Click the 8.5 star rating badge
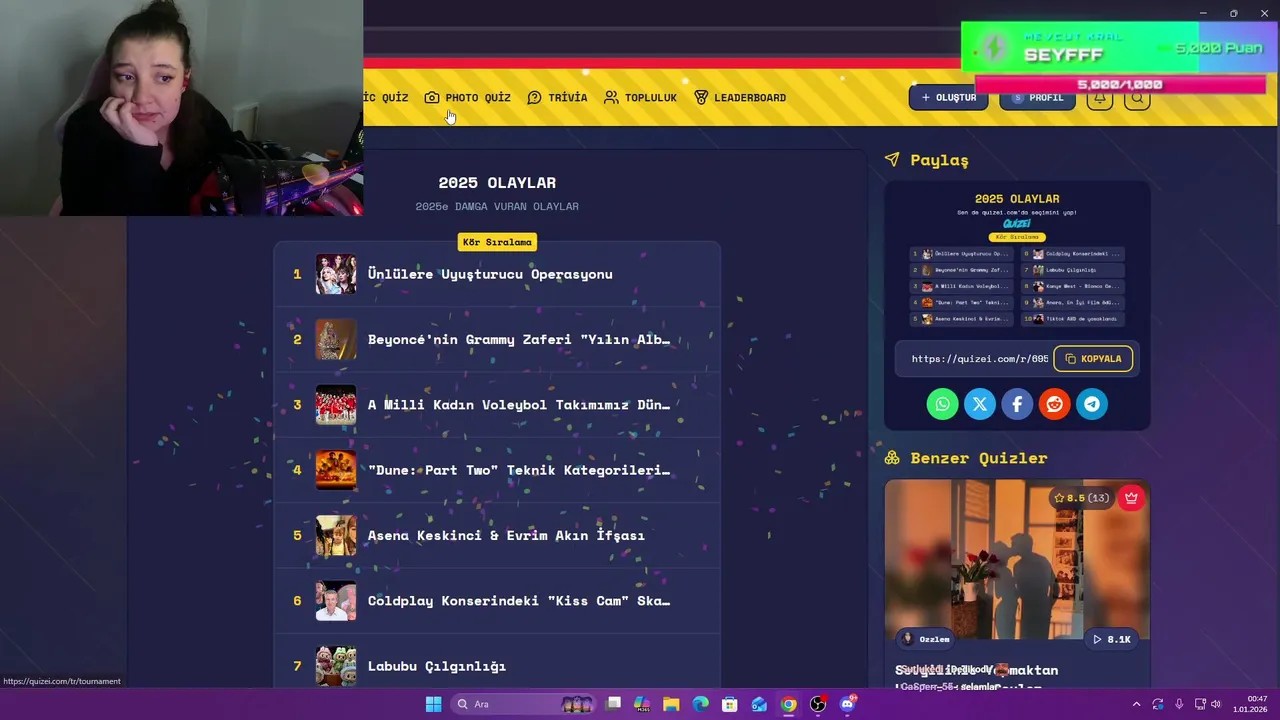The width and height of the screenshot is (1280, 720). [1081, 497]
